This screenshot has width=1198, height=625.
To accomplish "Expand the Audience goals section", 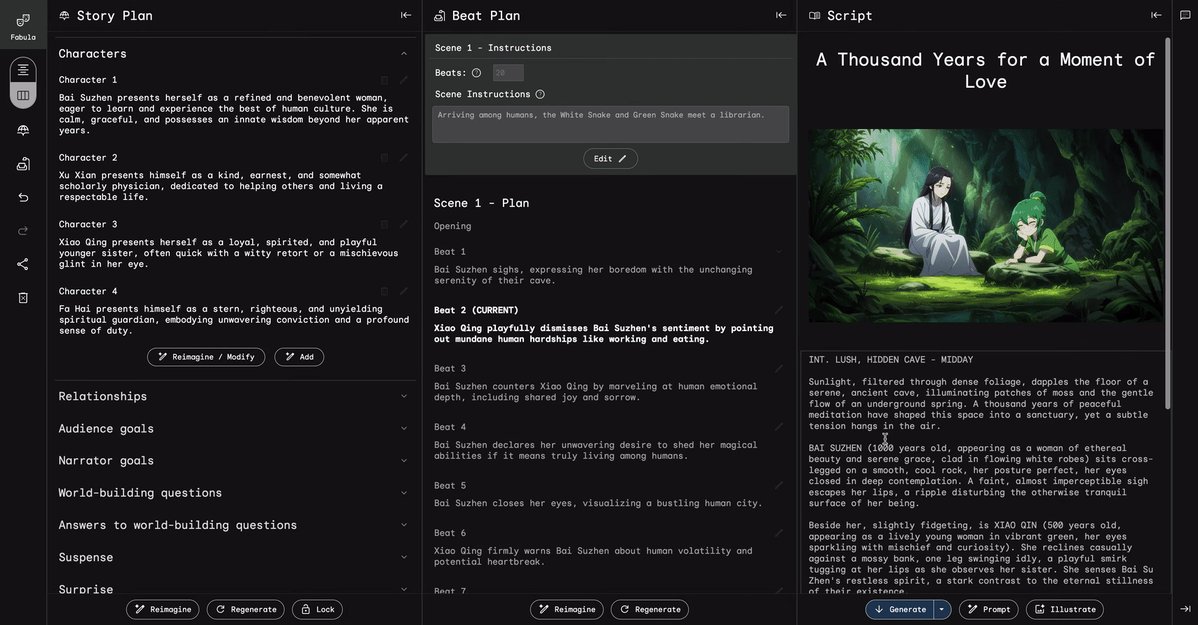I will [404, 428].
